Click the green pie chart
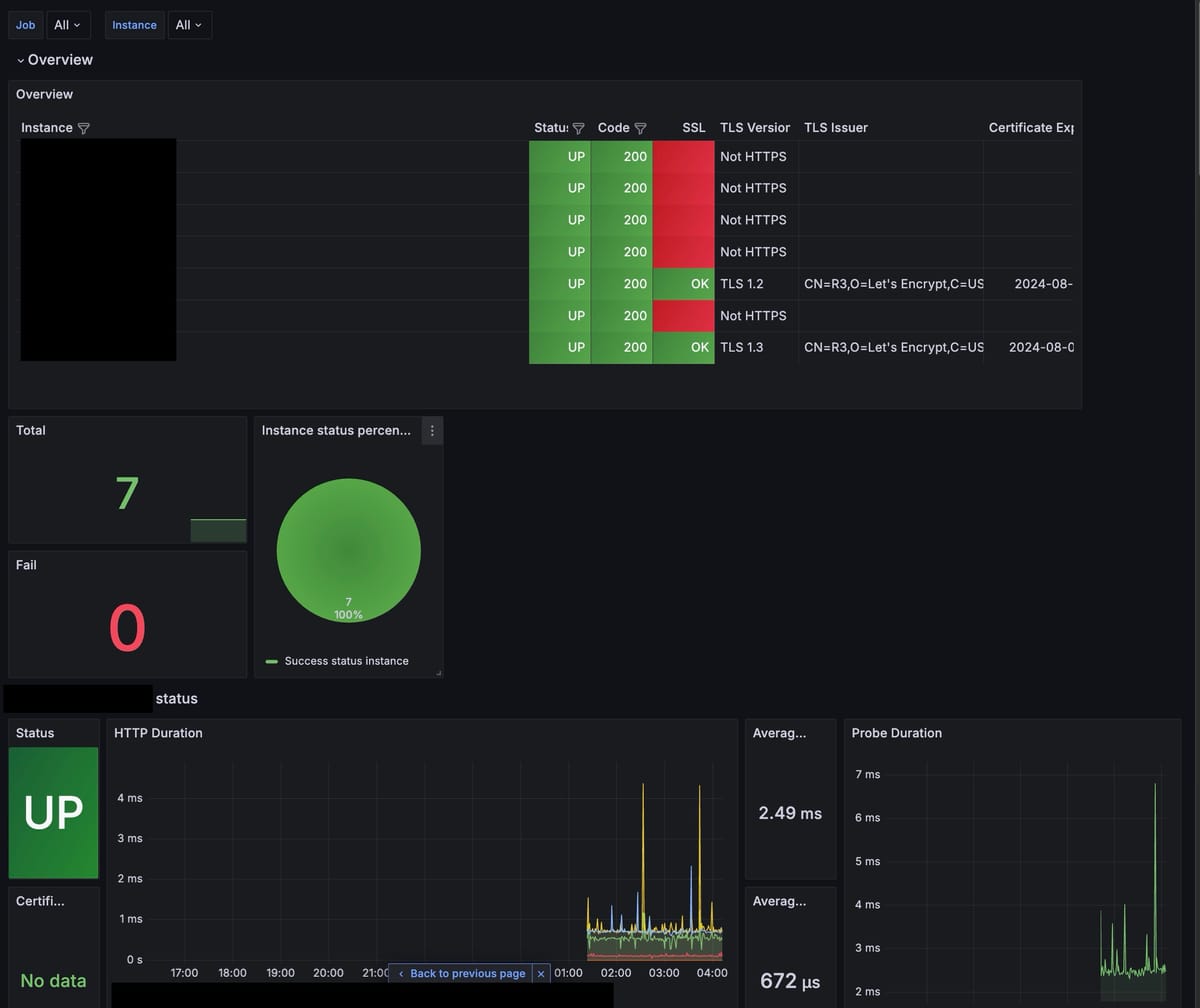The image size is (1200, 1008). coord(348,550)
